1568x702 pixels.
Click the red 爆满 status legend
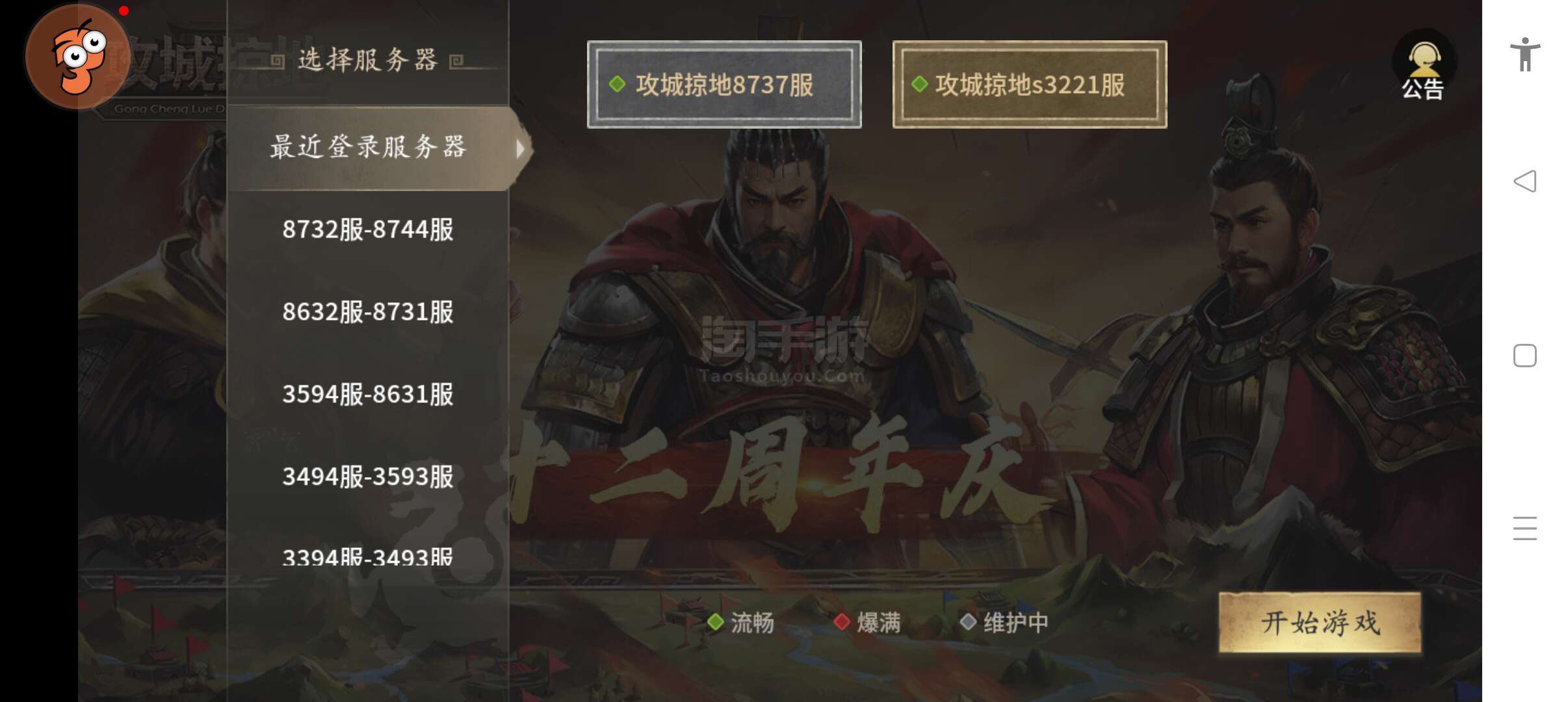(x=867, y=622)
